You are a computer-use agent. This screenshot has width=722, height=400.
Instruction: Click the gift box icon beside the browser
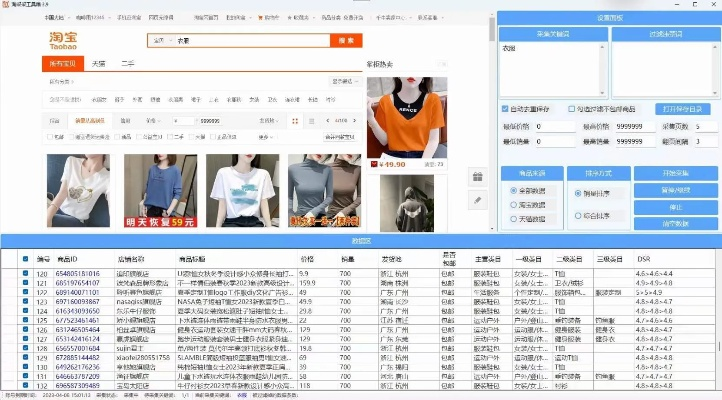(x=477, y=176)
